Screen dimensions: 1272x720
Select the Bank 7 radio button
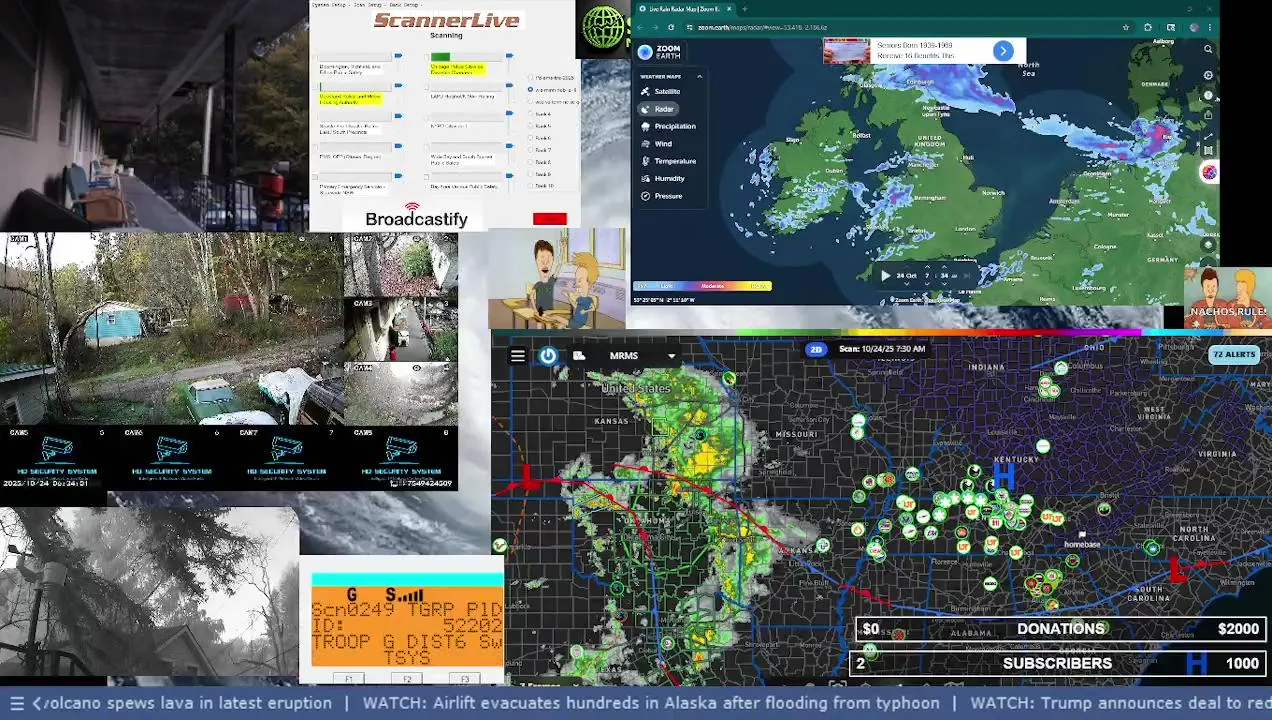531,150
